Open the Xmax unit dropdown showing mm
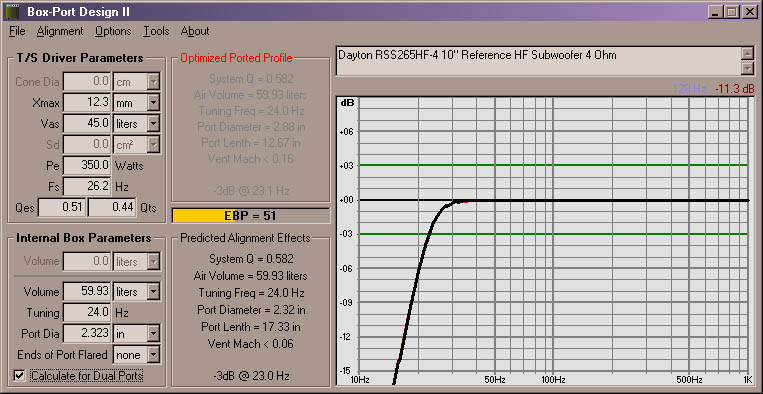763x394 pixels. click(x=153, y=103)
